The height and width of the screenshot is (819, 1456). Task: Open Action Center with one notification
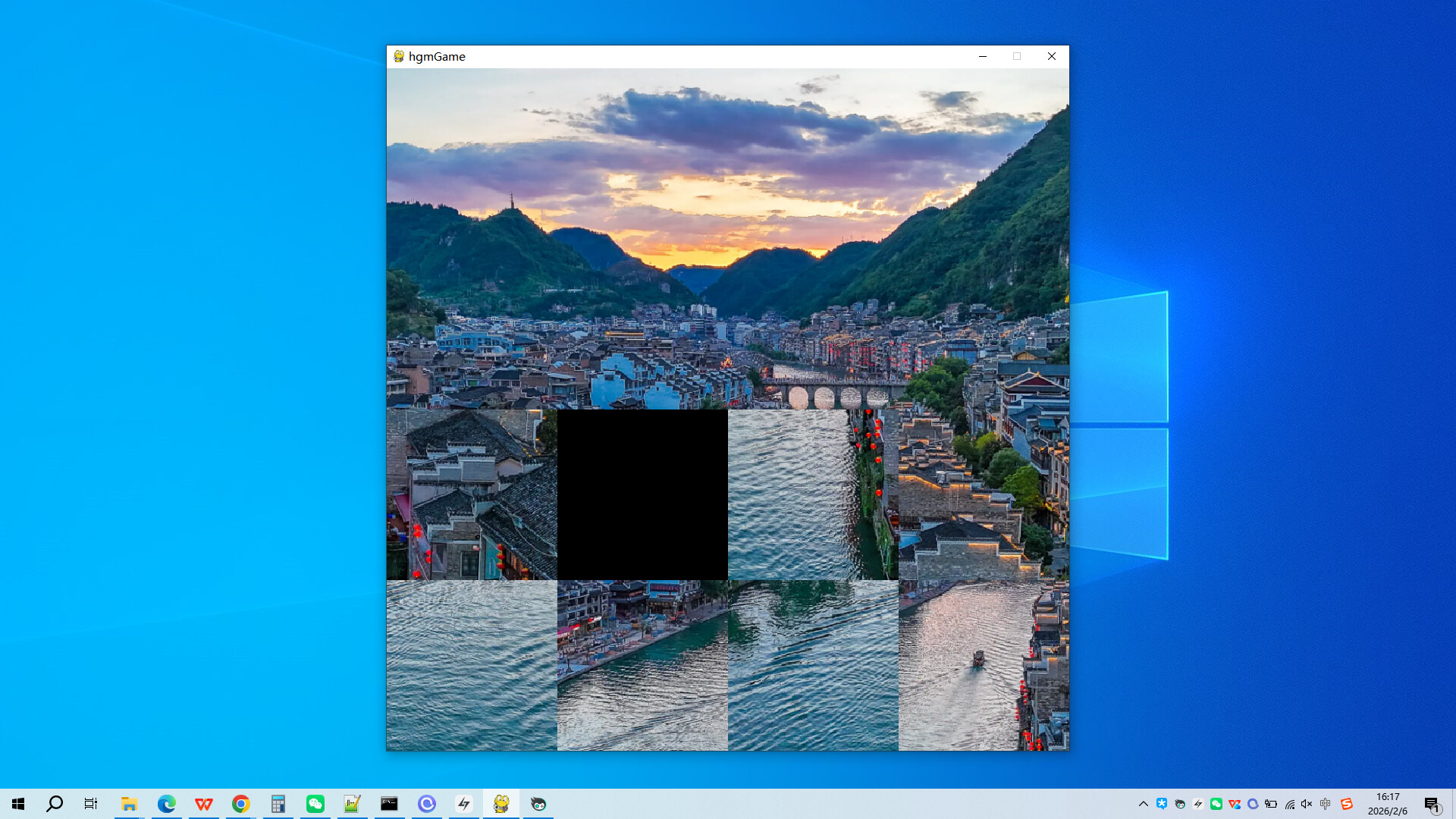coord(1433,804)
